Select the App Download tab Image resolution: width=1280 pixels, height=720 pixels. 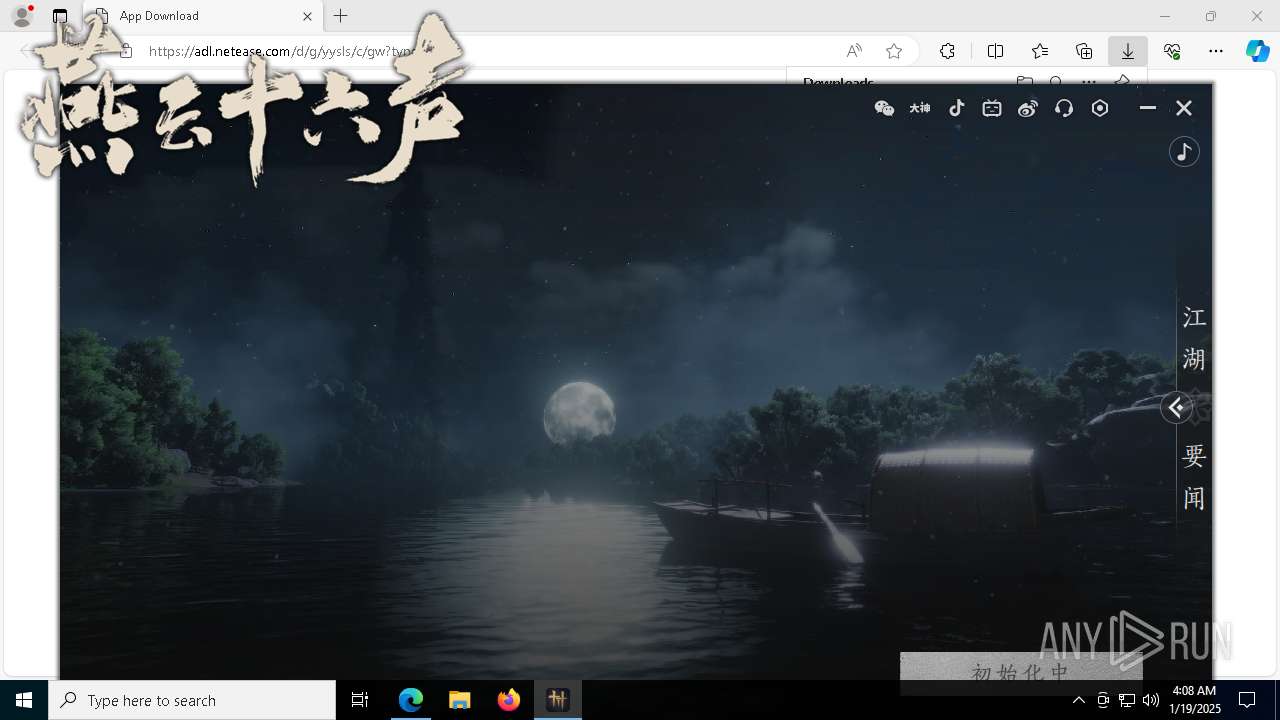[202, 16]
